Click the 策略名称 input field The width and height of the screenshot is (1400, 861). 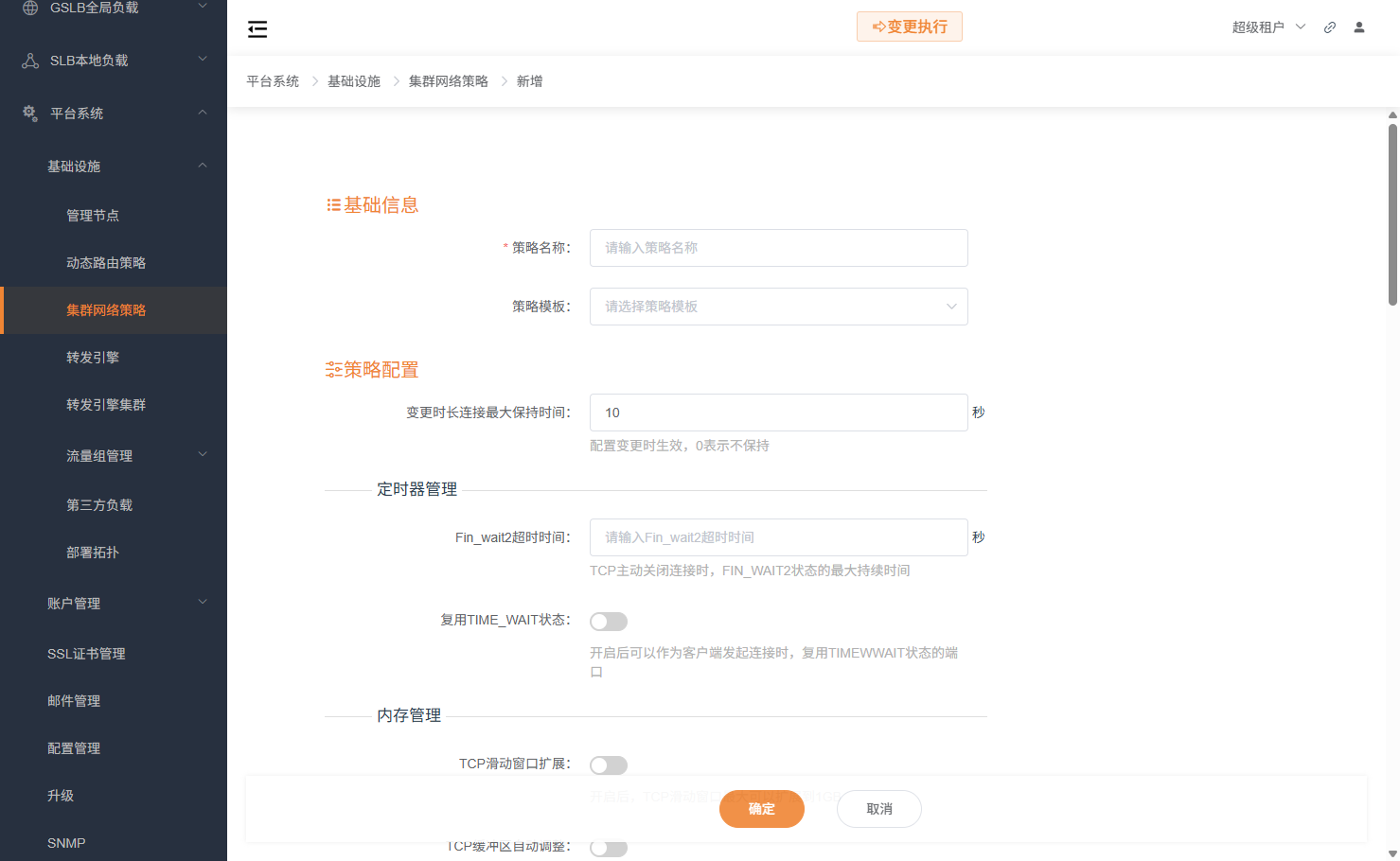point(778,248)
